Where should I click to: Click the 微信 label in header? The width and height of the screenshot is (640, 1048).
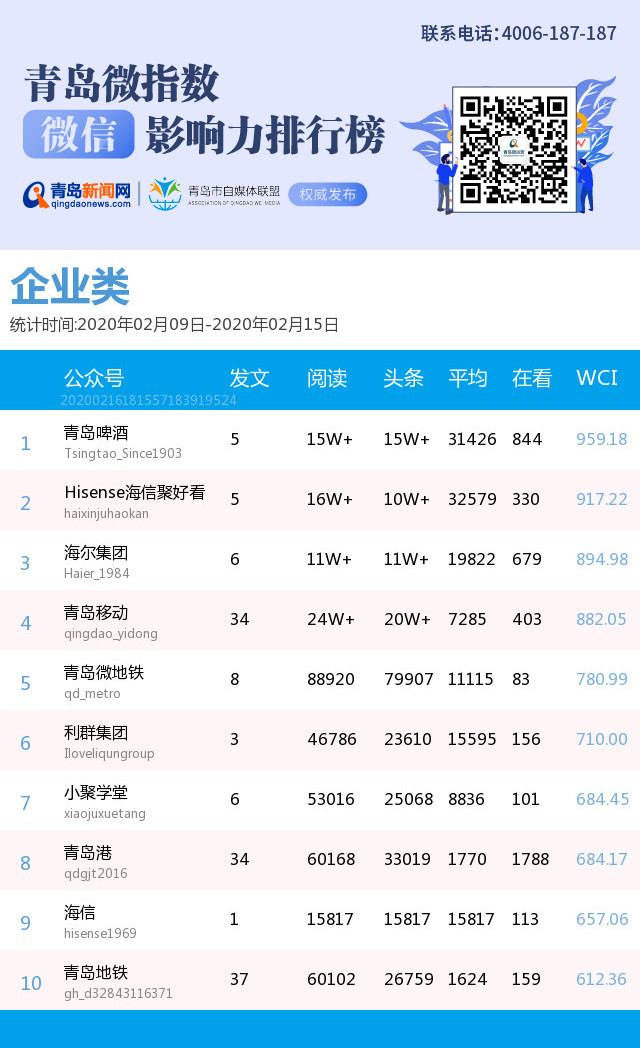(78, 135)
